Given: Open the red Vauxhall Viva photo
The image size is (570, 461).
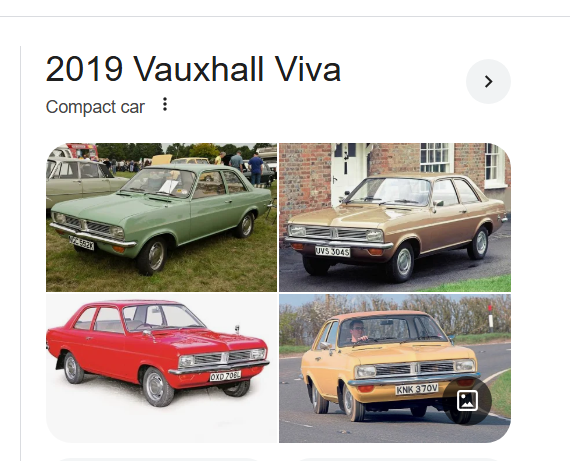Looking at the screenshot, I should tap(161, 368).
